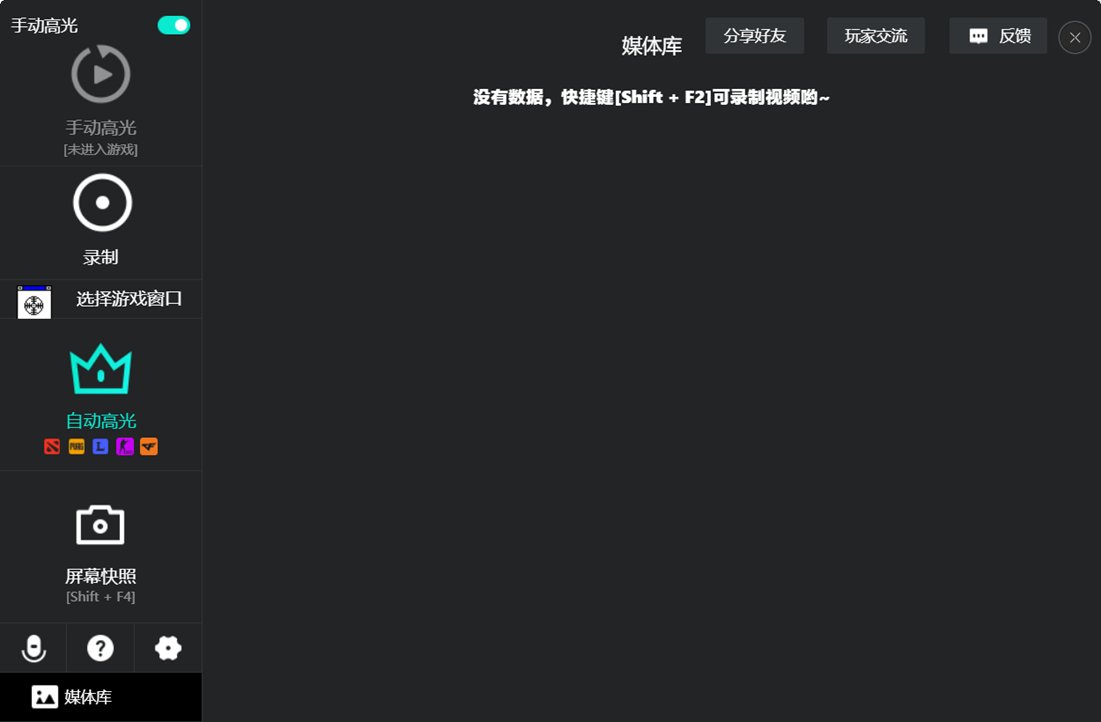The width and height of the screenshot is (1101, 722).
Task: Click the 分享好友 share button
Action: click(x=755, y=35)
